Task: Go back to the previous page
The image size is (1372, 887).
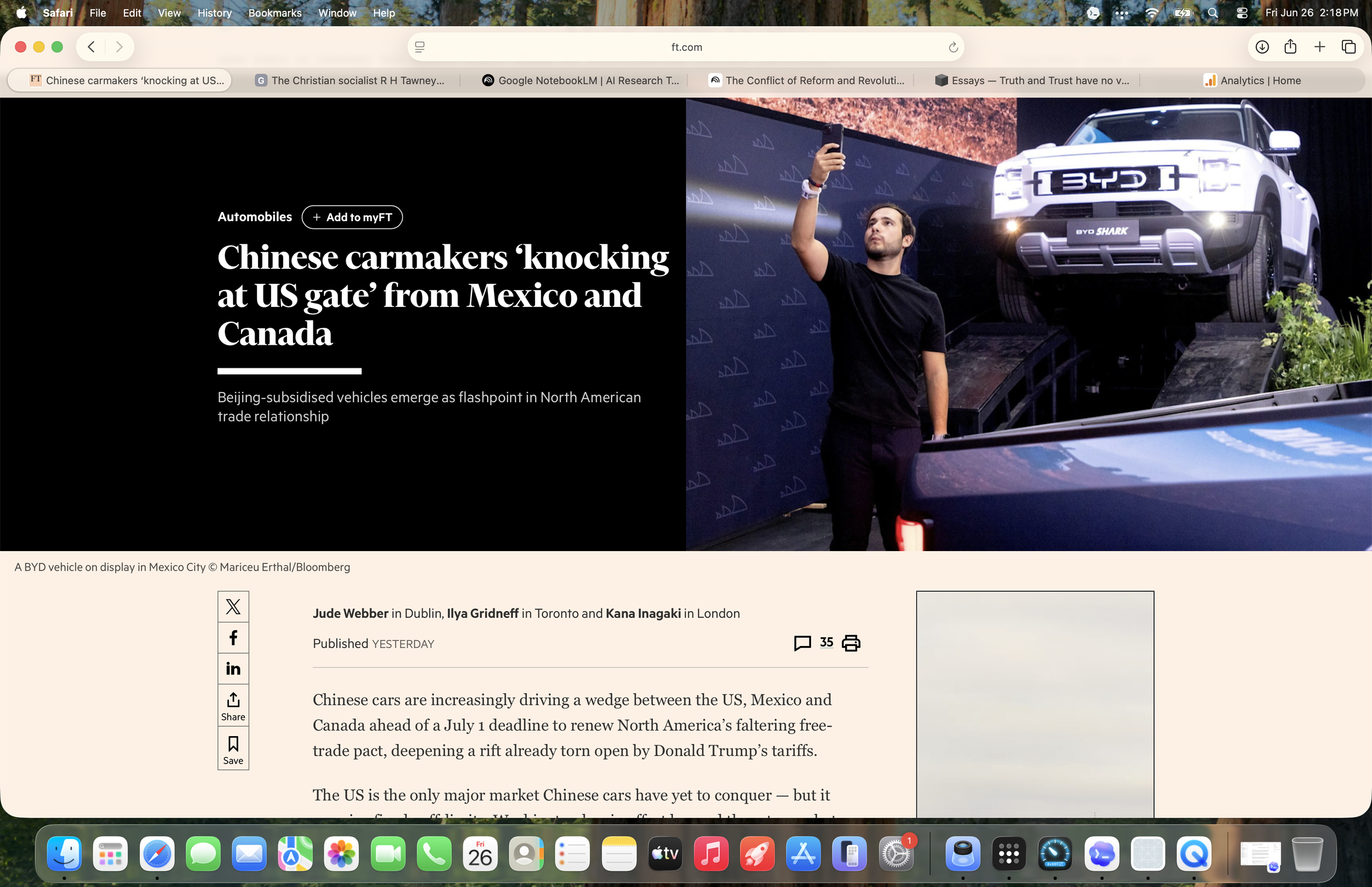Action: click(x=91, y=47)
